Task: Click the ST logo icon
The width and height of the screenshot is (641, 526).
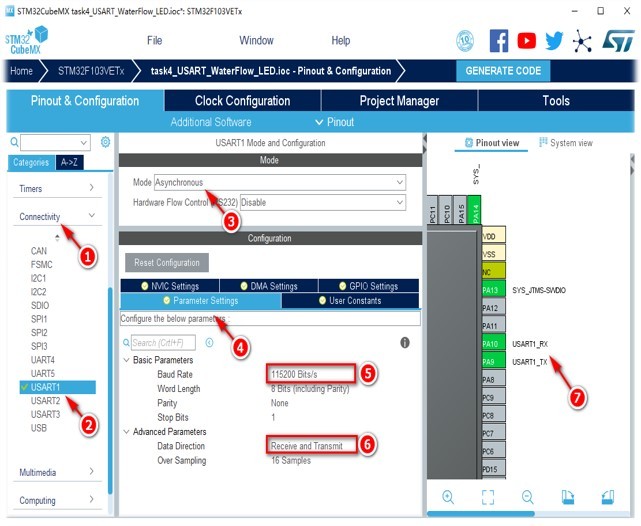Action: [x=618, y=40]
